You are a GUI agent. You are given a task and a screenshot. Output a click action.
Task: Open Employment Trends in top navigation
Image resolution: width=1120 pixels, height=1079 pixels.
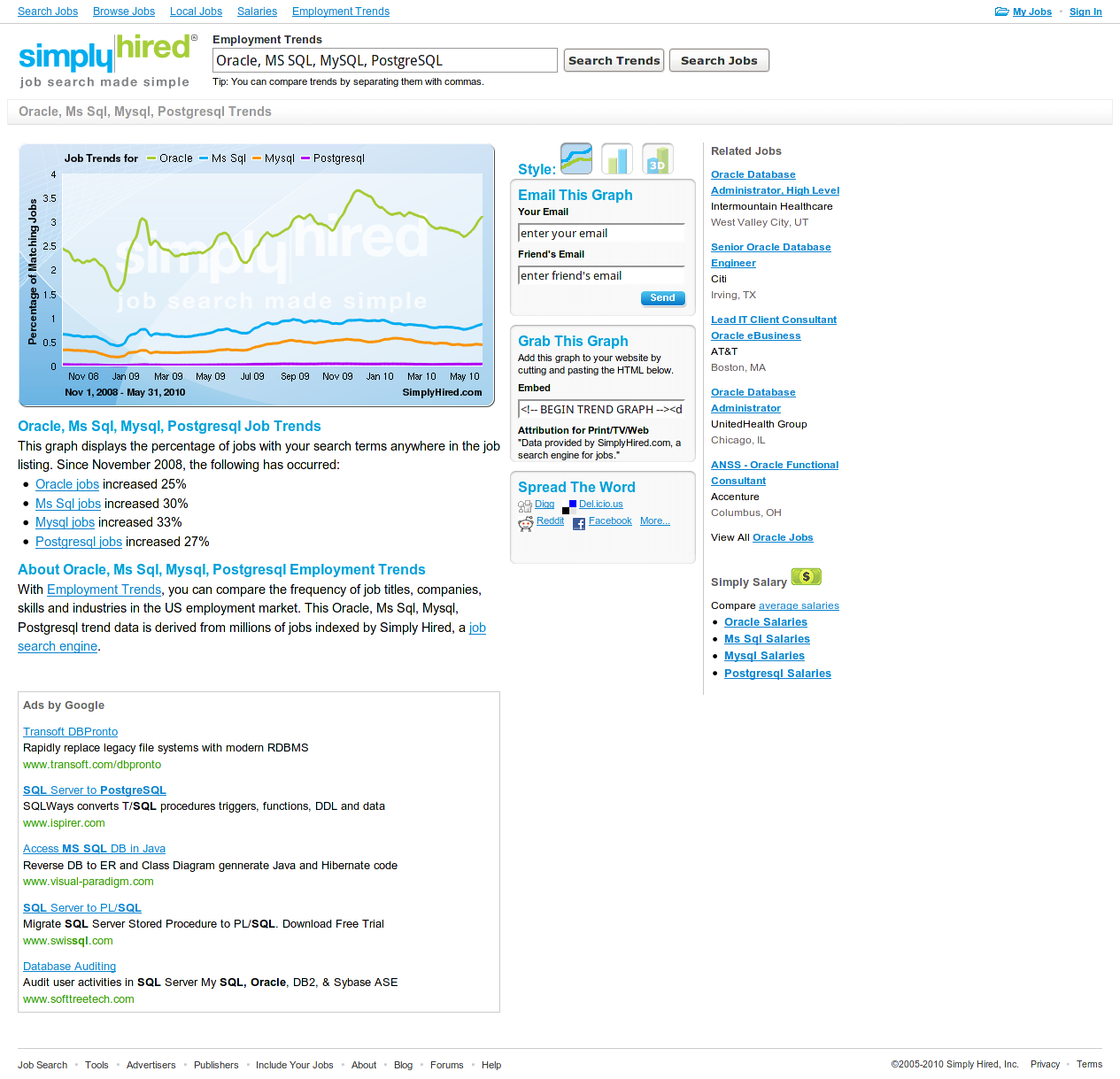tap(341, 12)
